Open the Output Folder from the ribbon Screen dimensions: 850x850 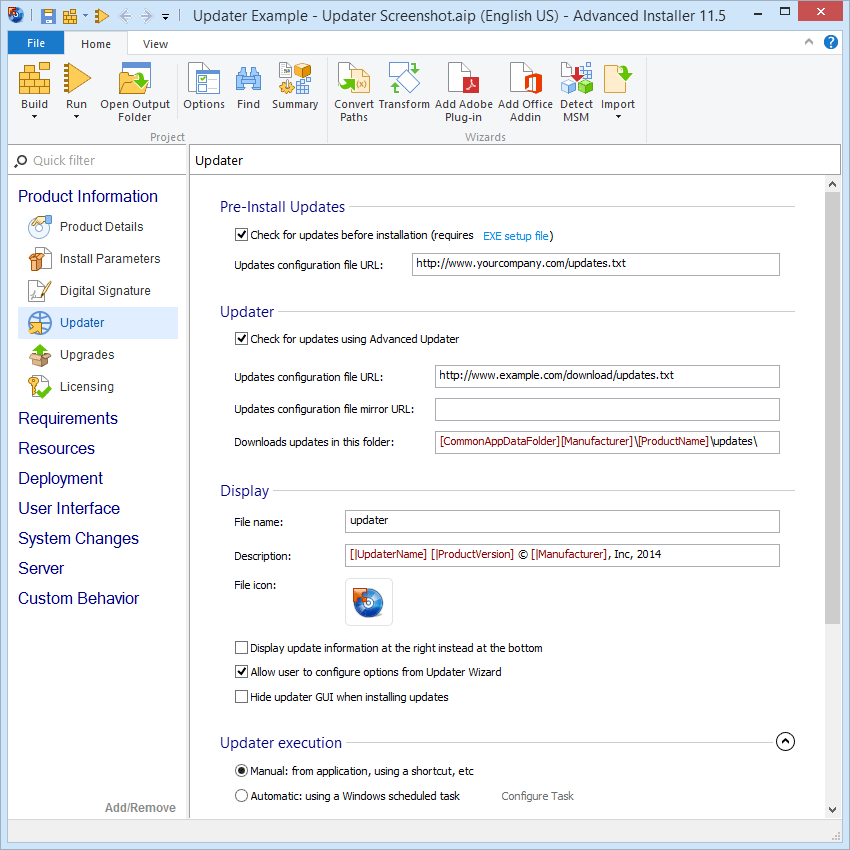(135, 80)
